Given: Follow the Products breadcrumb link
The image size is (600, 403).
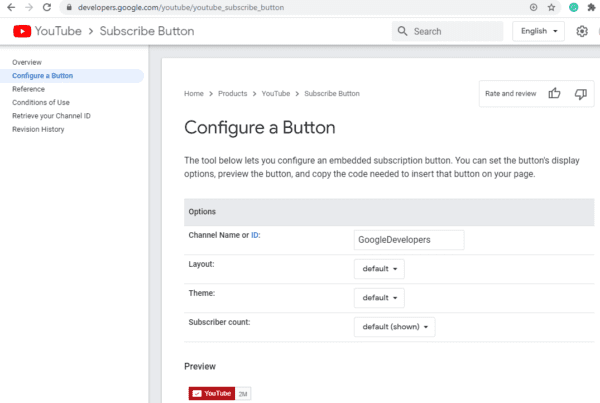Looking at the screenshot, I should click(233, 93).
